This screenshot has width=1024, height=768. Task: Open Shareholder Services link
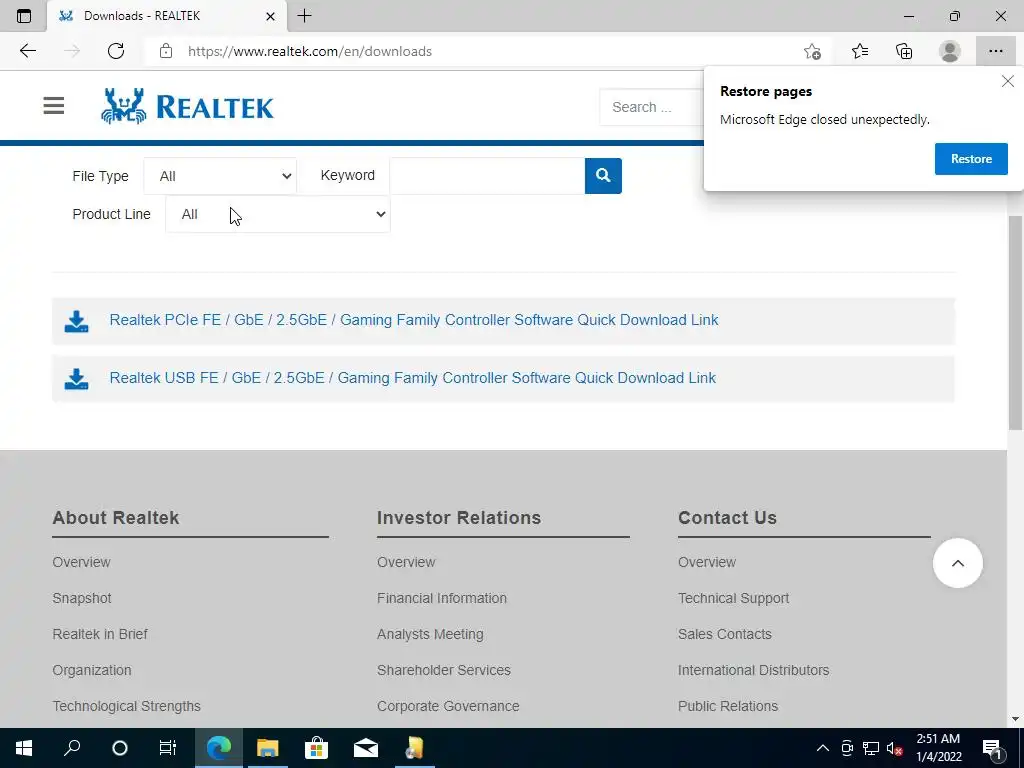pos(443,670)
